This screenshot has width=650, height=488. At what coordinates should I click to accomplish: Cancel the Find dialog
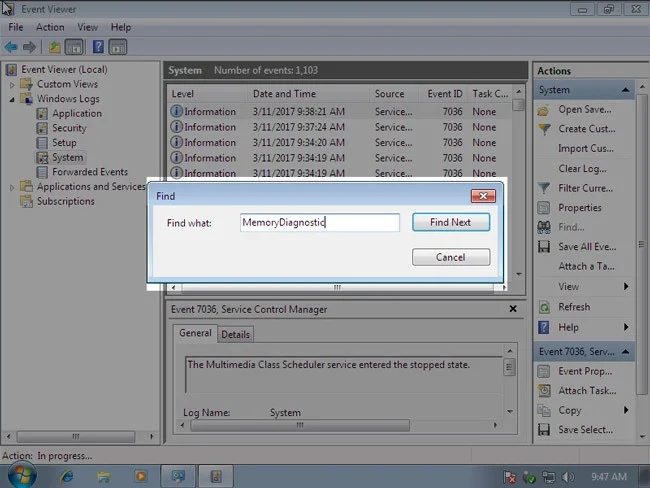(450, 257)
